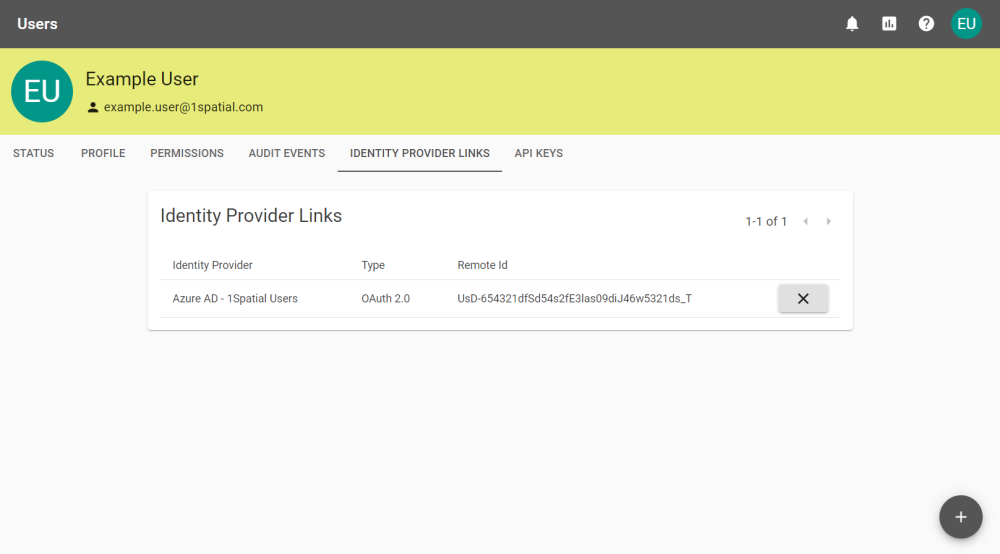Select the UsD-654321 remote id value
The height and width of the screenshot is (554, 1000).
(575, 299)
